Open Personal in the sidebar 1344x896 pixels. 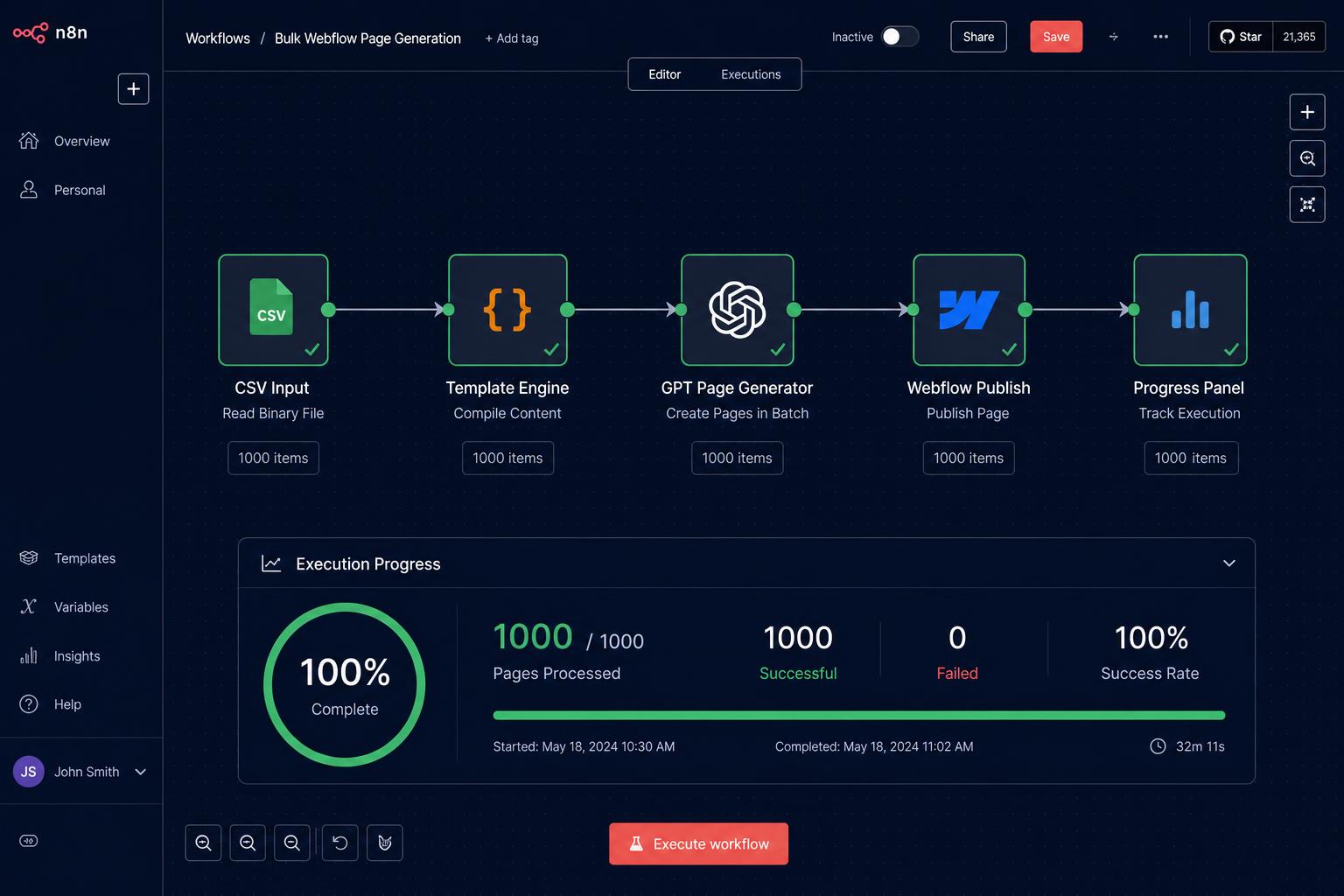tap(81, 190)
